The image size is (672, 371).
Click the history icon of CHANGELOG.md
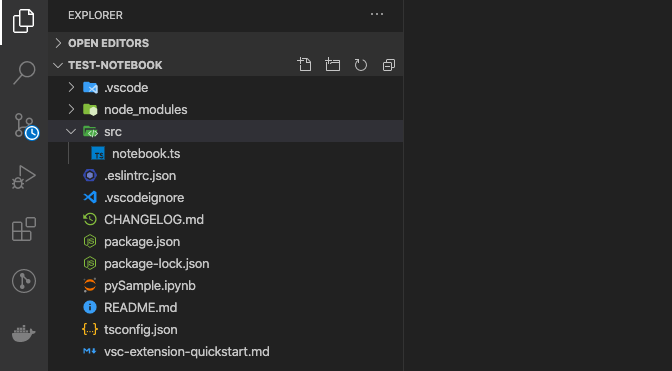(x=90, y=219)
